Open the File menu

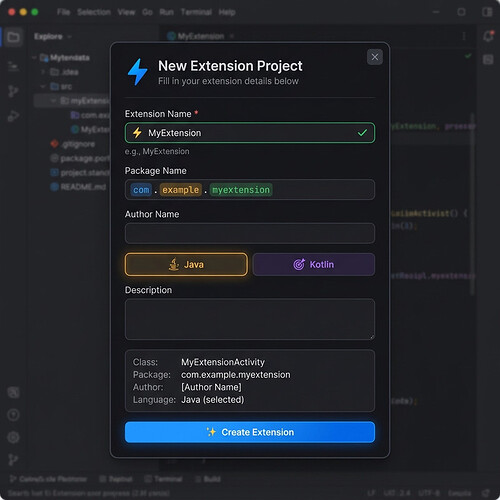point(63,12)
